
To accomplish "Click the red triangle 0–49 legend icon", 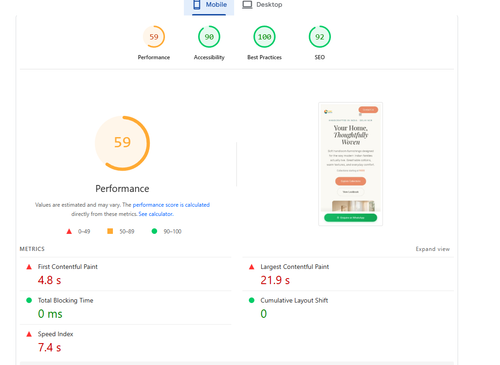I will coord(69,231).
